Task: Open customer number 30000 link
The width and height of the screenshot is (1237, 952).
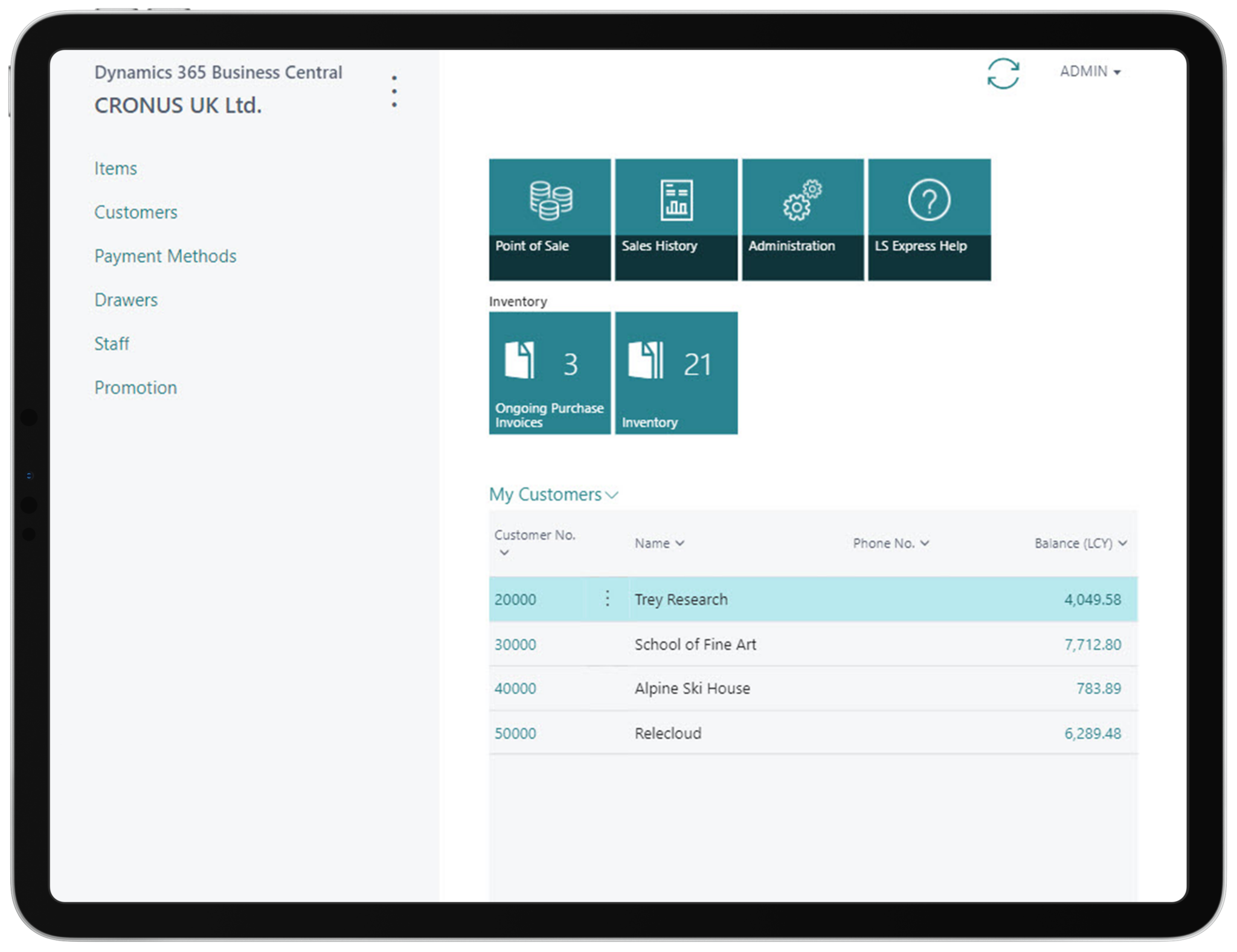Action: pyautogui.click(x=515, y=645)
